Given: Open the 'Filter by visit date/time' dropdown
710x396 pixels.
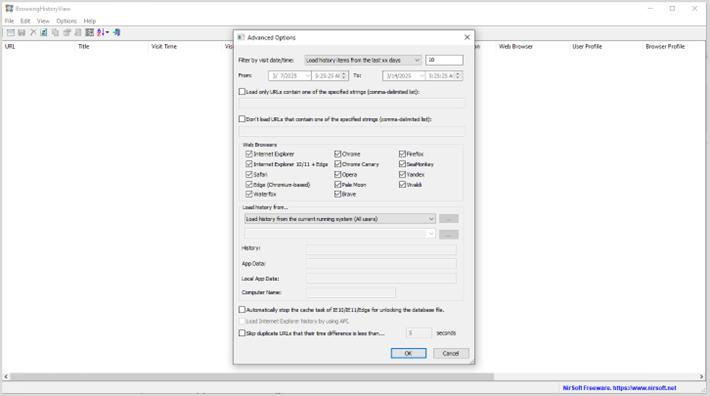Looking at the screenshot, I should (363, 60).
